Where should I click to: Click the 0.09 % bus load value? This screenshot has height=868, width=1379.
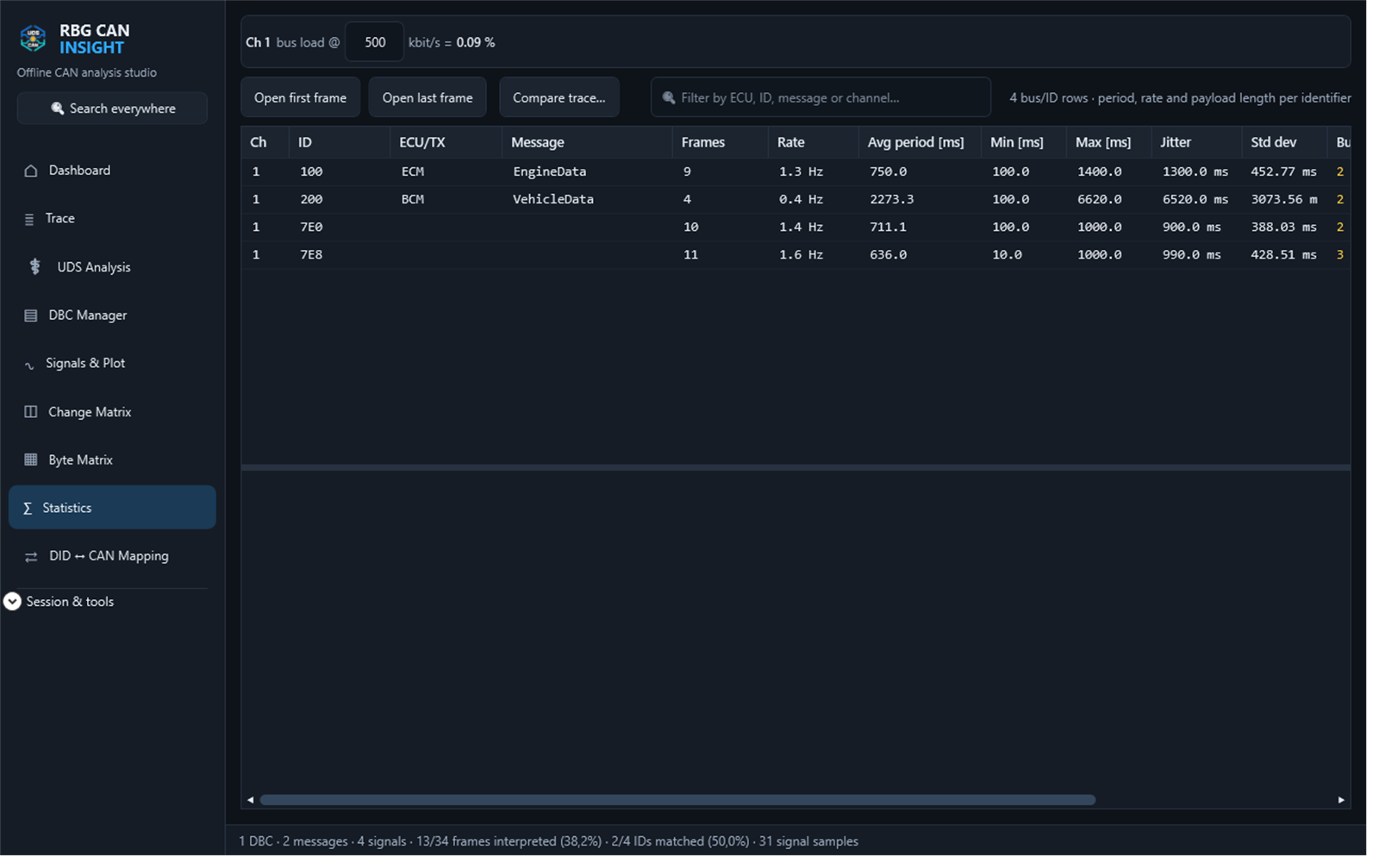(x=476, y=42)
